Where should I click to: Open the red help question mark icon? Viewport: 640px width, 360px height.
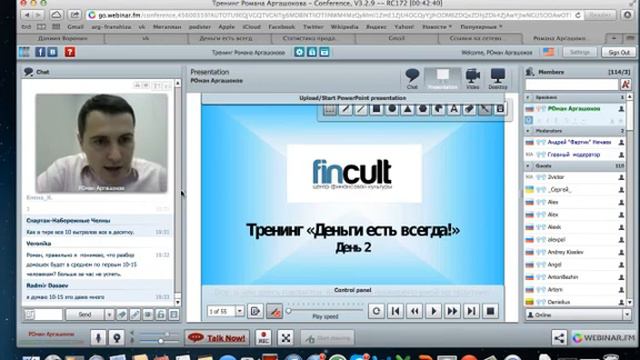70,52
